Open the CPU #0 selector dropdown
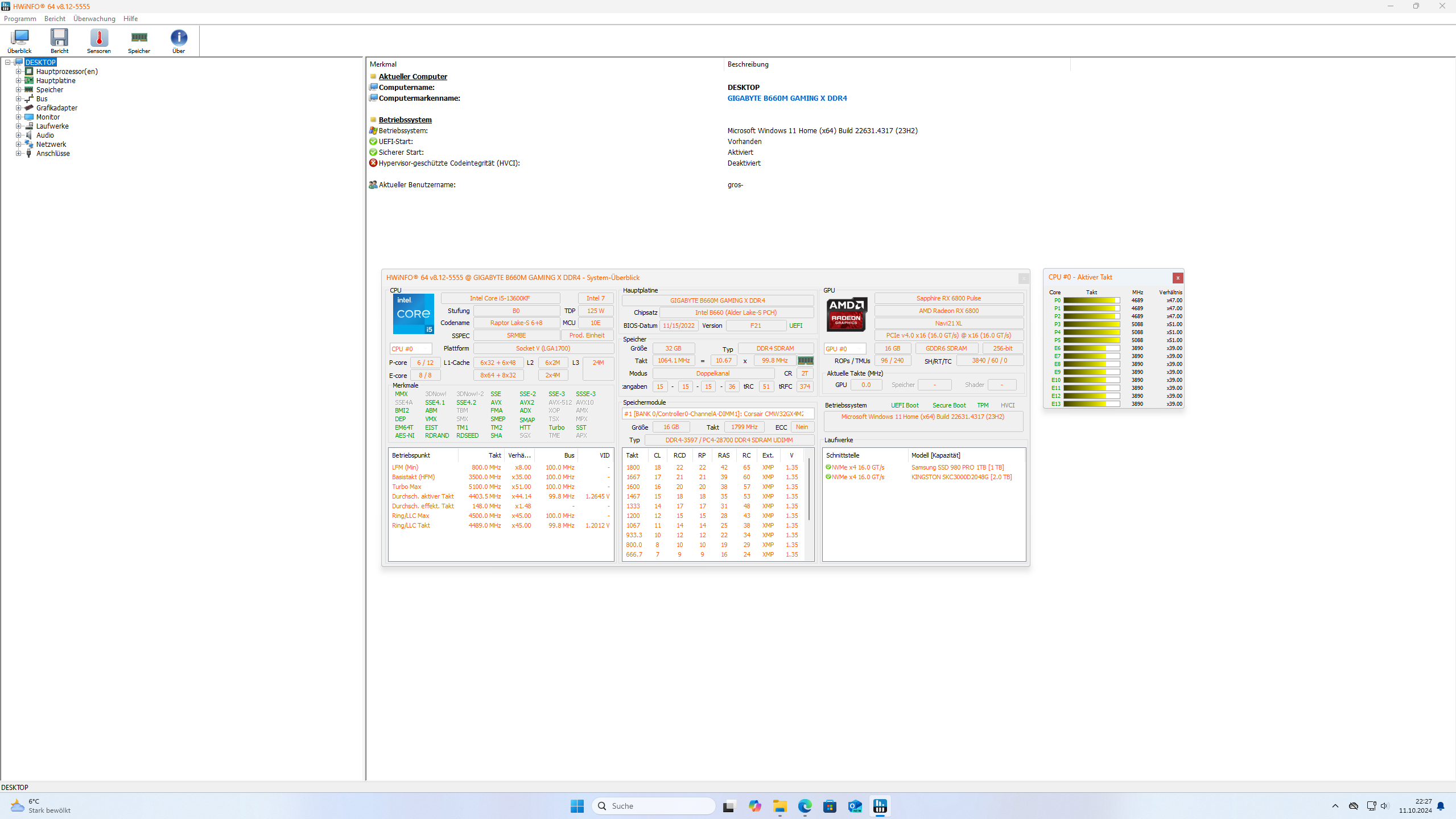 [410, 349]
